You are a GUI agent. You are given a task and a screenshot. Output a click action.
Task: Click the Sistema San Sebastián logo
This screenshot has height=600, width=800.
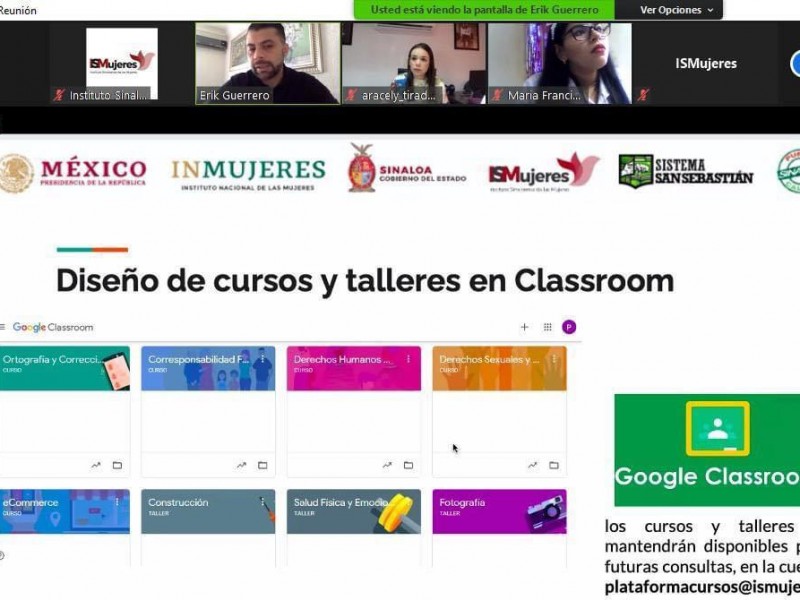click(686, 171)
